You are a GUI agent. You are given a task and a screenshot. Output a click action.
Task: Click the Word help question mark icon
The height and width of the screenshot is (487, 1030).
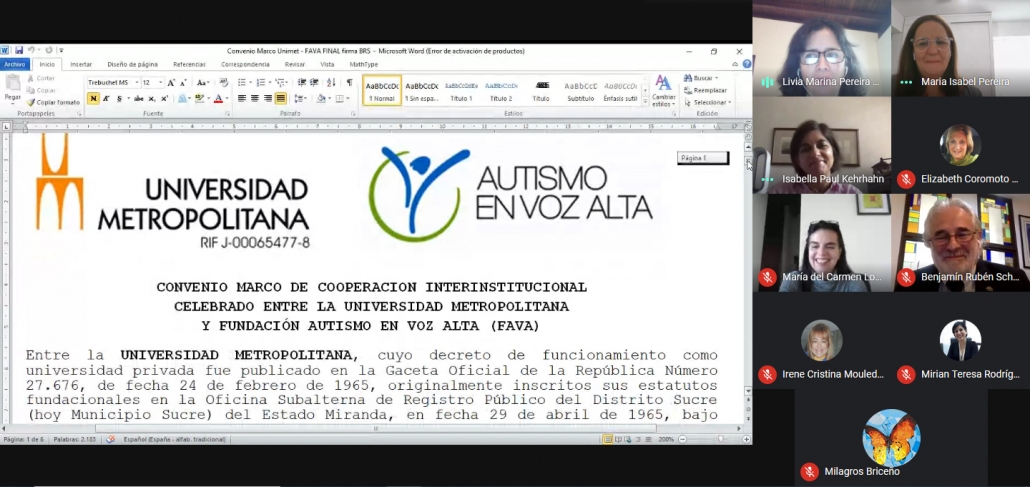[746, 64]
